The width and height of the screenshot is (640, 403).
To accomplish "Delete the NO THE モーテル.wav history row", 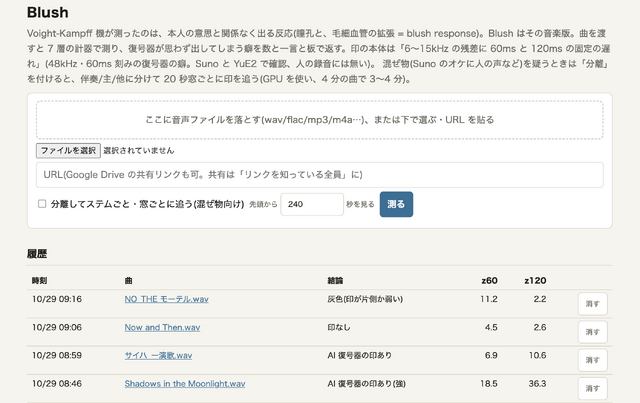I will pyautogui.click(x=593, y=304).
